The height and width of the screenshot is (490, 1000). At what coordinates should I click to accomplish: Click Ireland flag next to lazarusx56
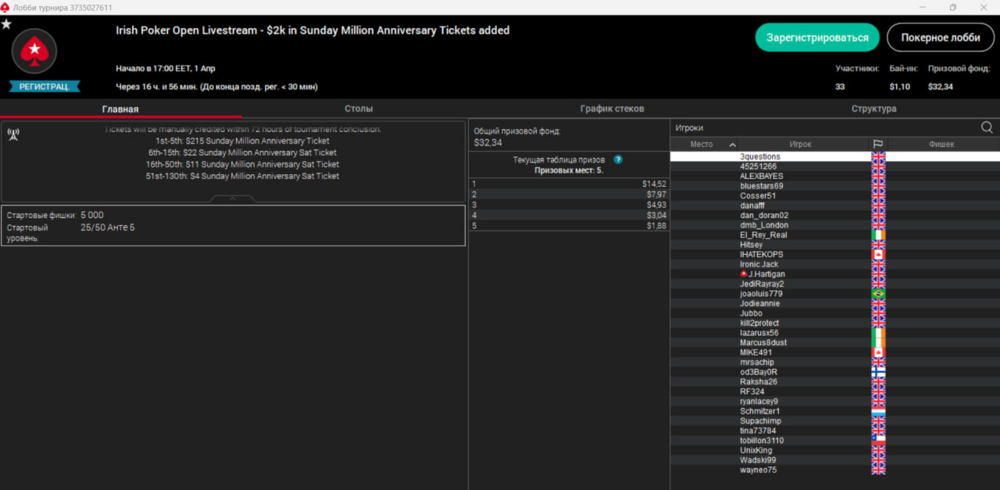(878, 333)
